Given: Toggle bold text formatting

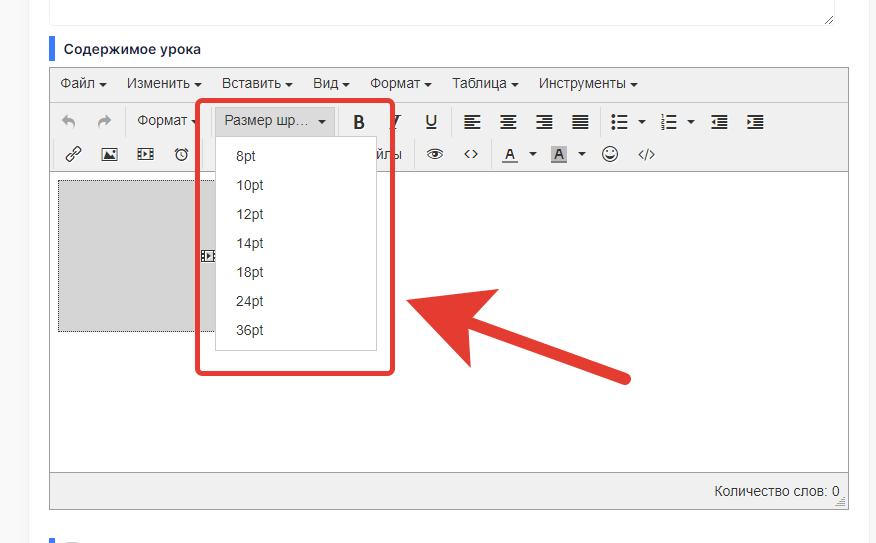Looking at the screenshot, I should tap(359, 122).
